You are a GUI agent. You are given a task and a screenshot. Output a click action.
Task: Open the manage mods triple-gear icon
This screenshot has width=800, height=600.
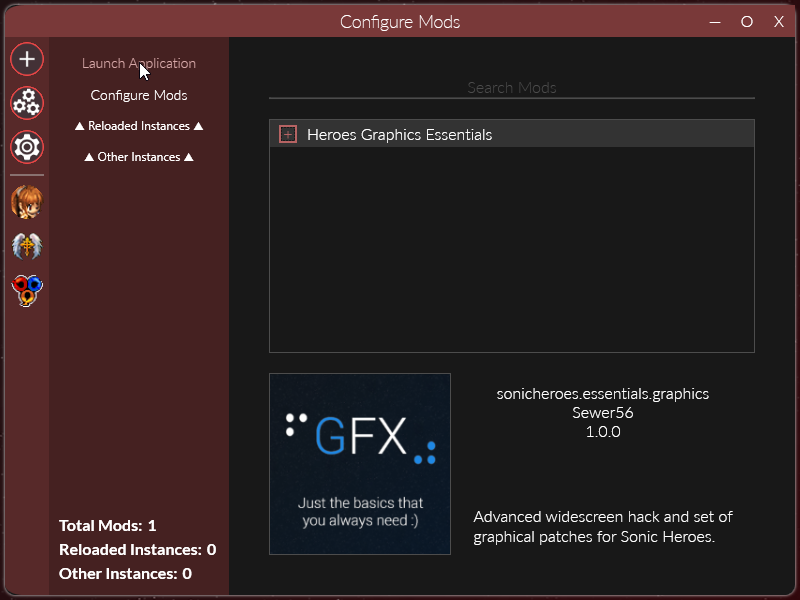pyautogui.click(x=27, y=103)
